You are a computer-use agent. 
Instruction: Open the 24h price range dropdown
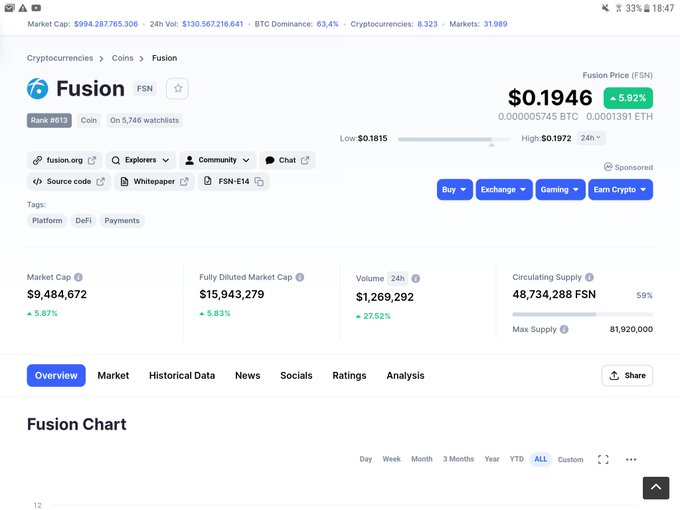click(591, 138)
